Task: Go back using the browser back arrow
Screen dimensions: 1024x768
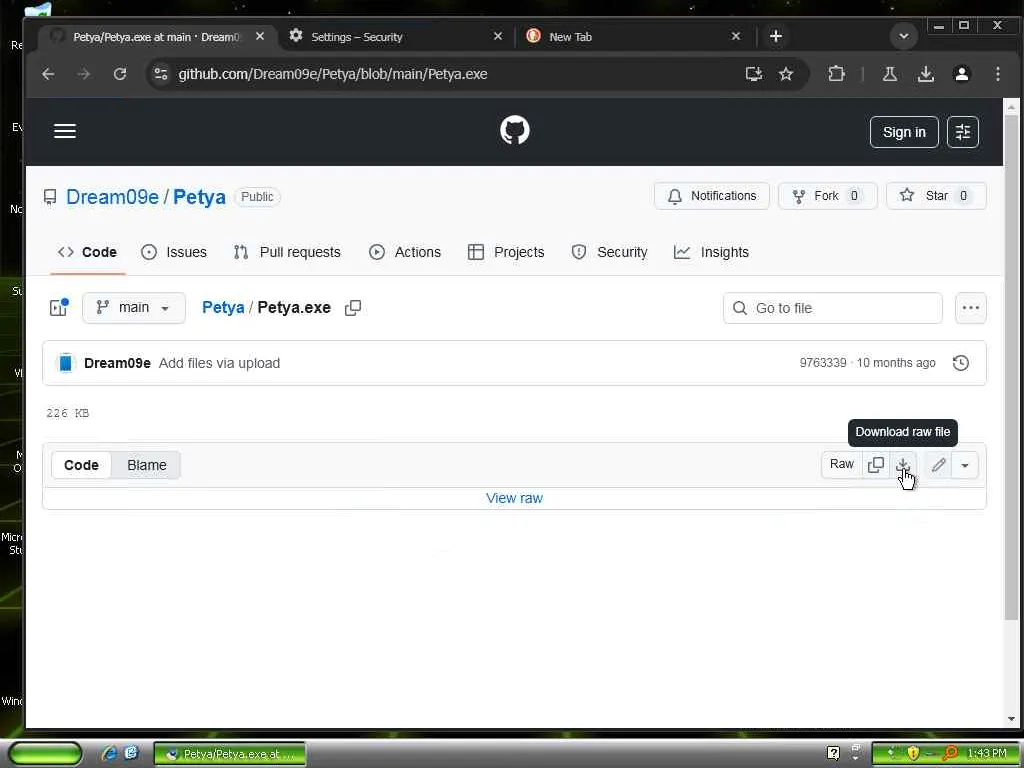Action: (48, 74)
